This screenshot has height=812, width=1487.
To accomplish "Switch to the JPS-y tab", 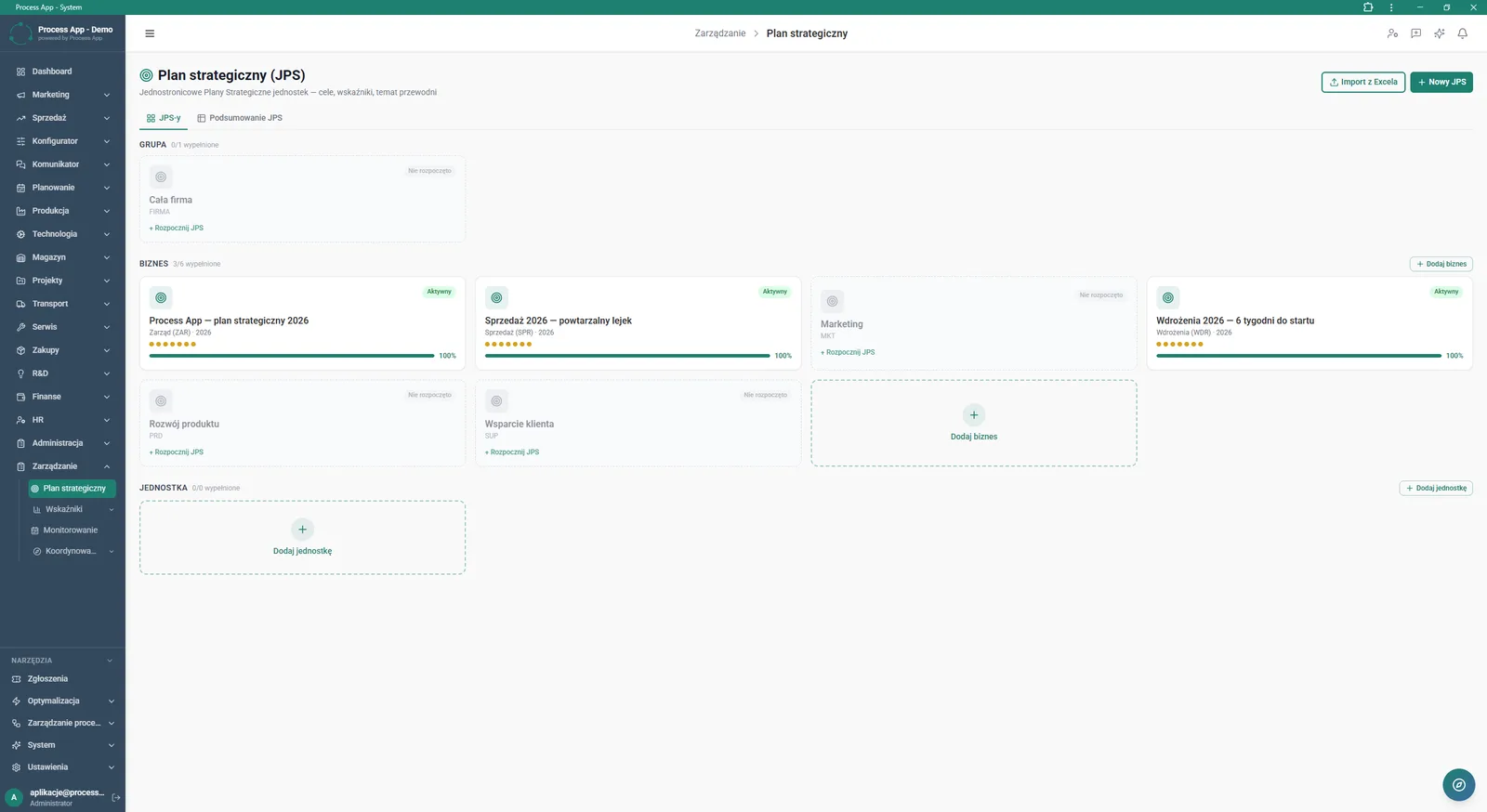I will [x=164, y=118].
